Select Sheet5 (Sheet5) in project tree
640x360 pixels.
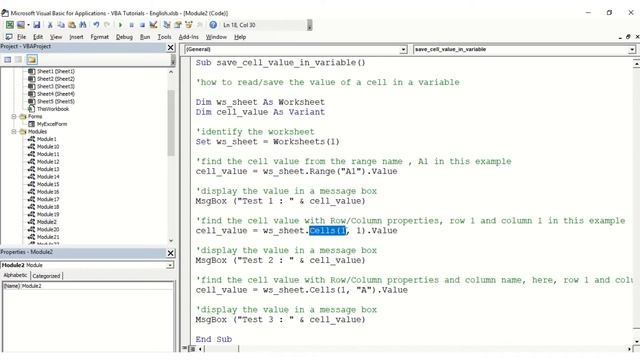pos(56,102)
